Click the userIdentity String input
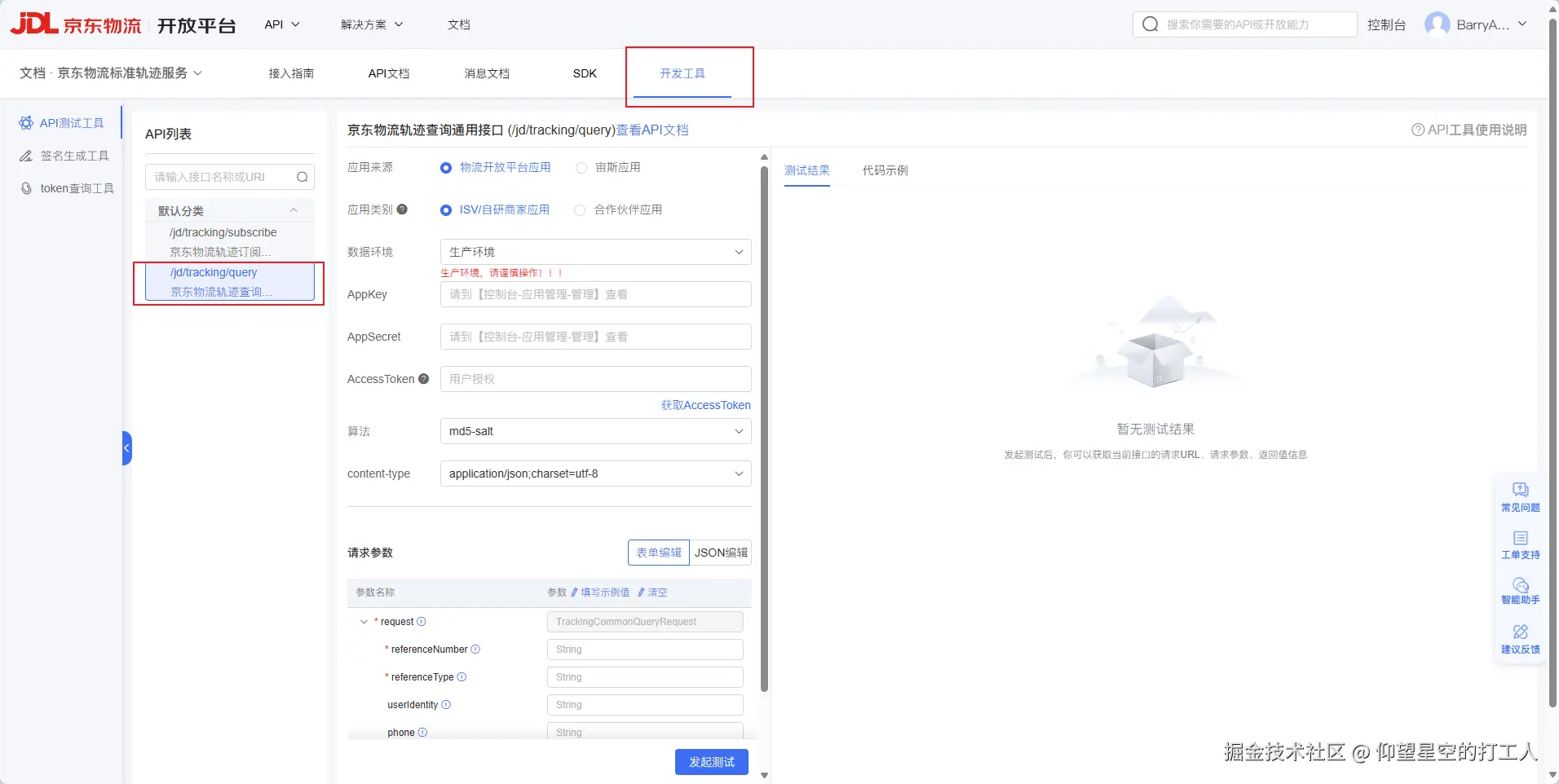 [645, 705]
